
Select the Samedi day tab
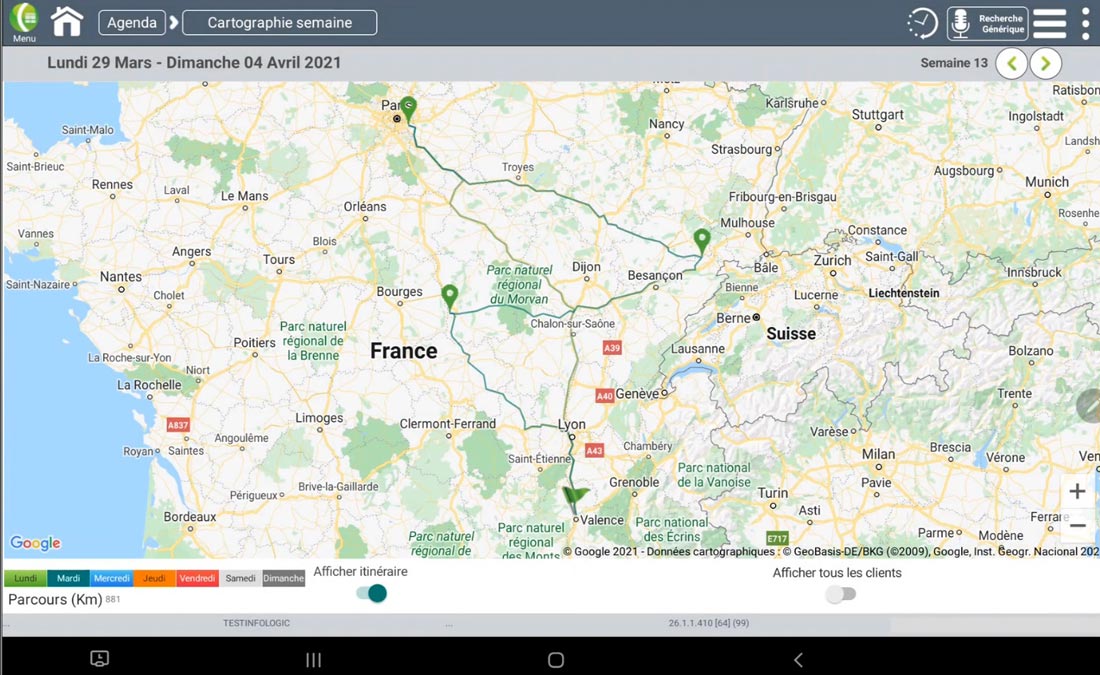pyautogui.click(x=241, y=578)
